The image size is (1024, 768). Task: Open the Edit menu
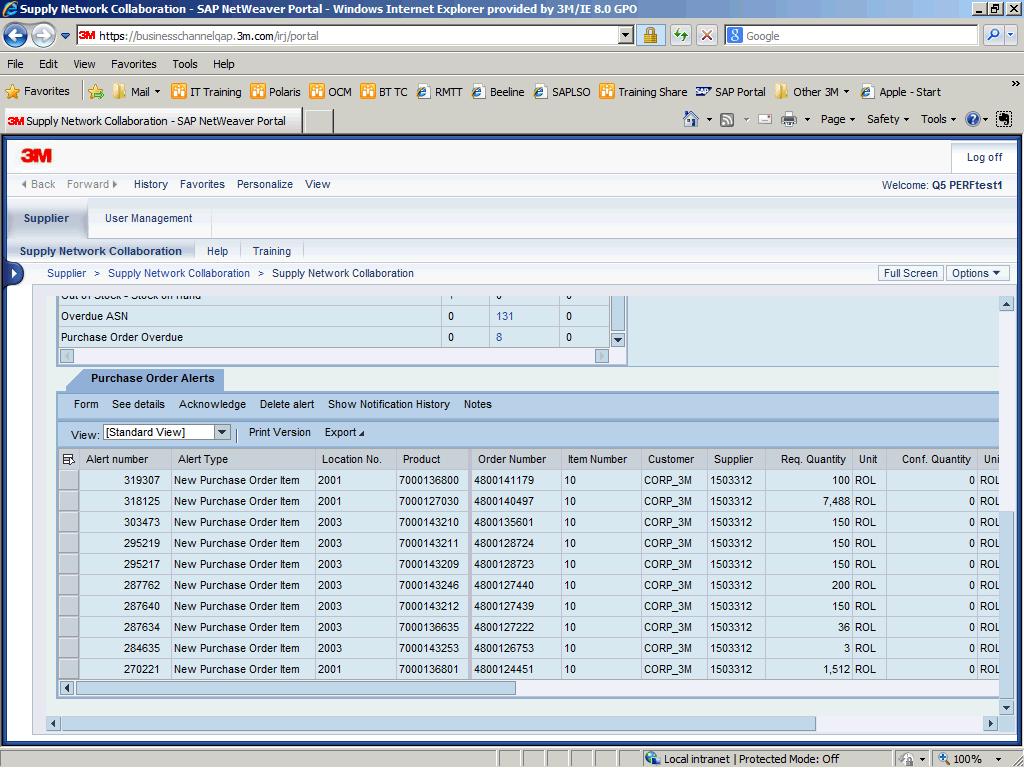point(48,64)
